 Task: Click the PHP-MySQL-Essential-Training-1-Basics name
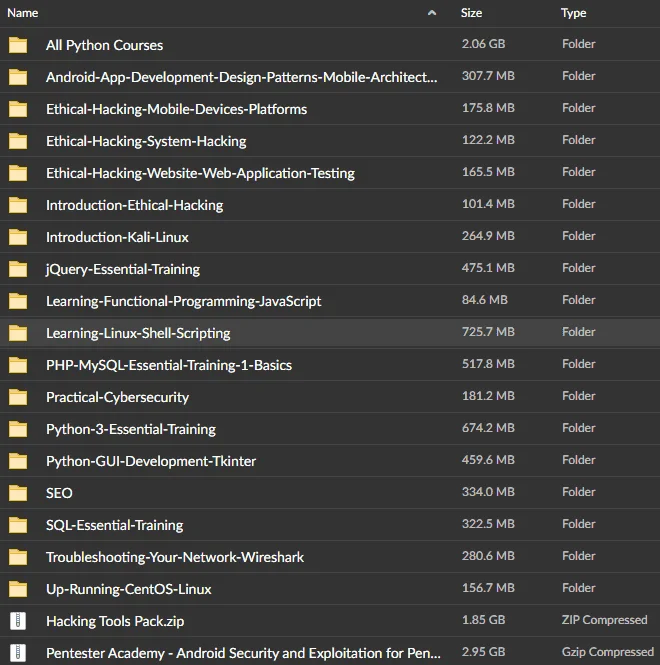click(x=169, y=365)
